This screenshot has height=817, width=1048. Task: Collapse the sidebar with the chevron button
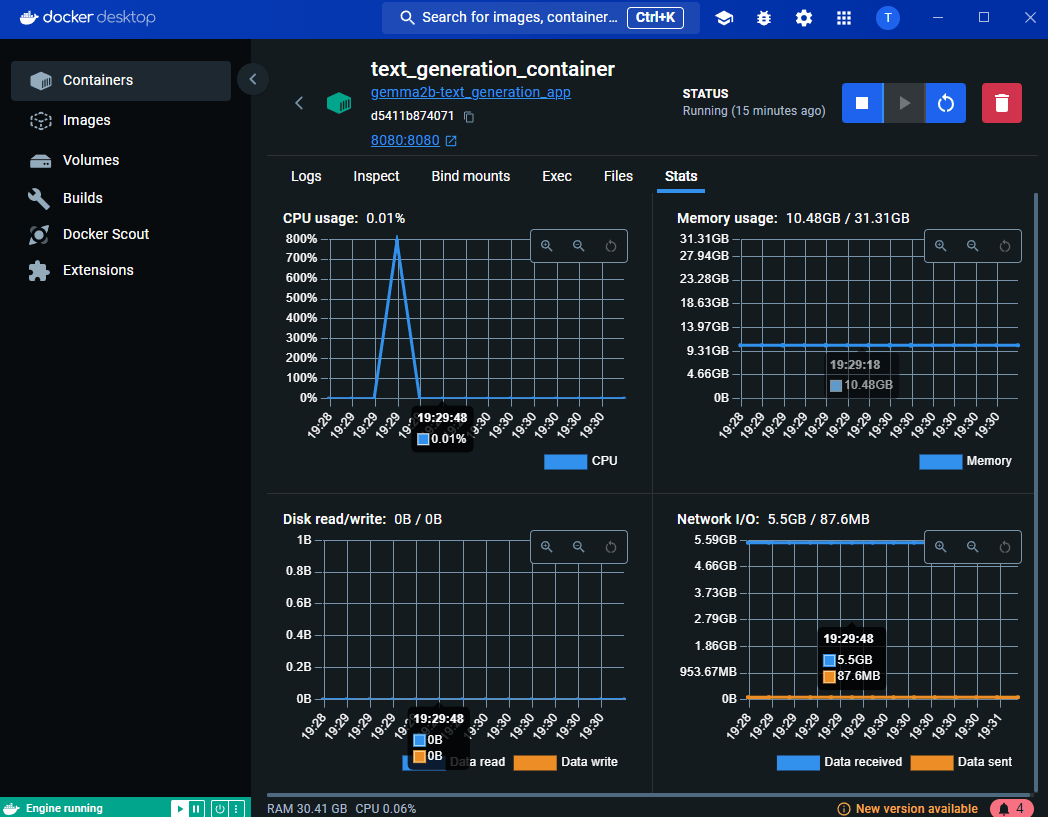click(253, 79)
